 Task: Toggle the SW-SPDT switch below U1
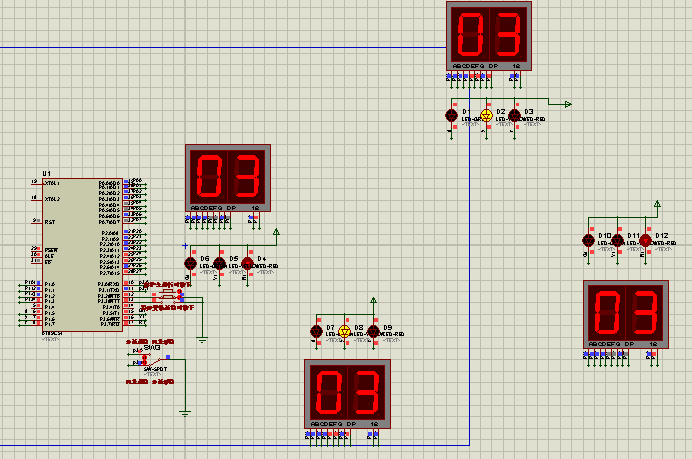click(x=152, y=358)
